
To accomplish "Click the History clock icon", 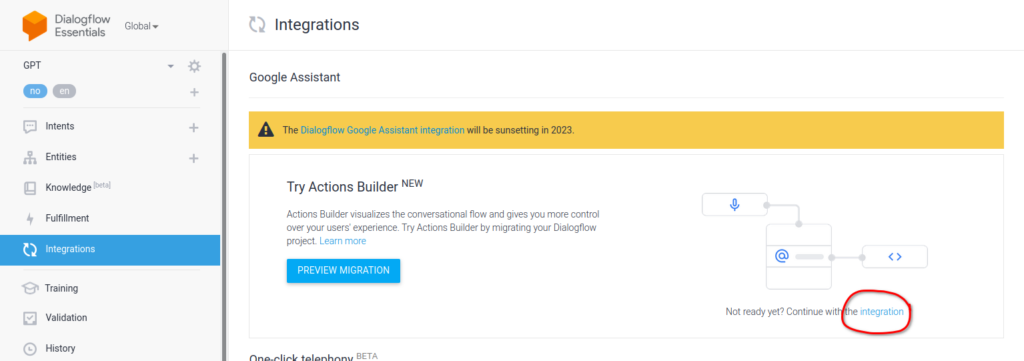I will (x=30, y=349).
